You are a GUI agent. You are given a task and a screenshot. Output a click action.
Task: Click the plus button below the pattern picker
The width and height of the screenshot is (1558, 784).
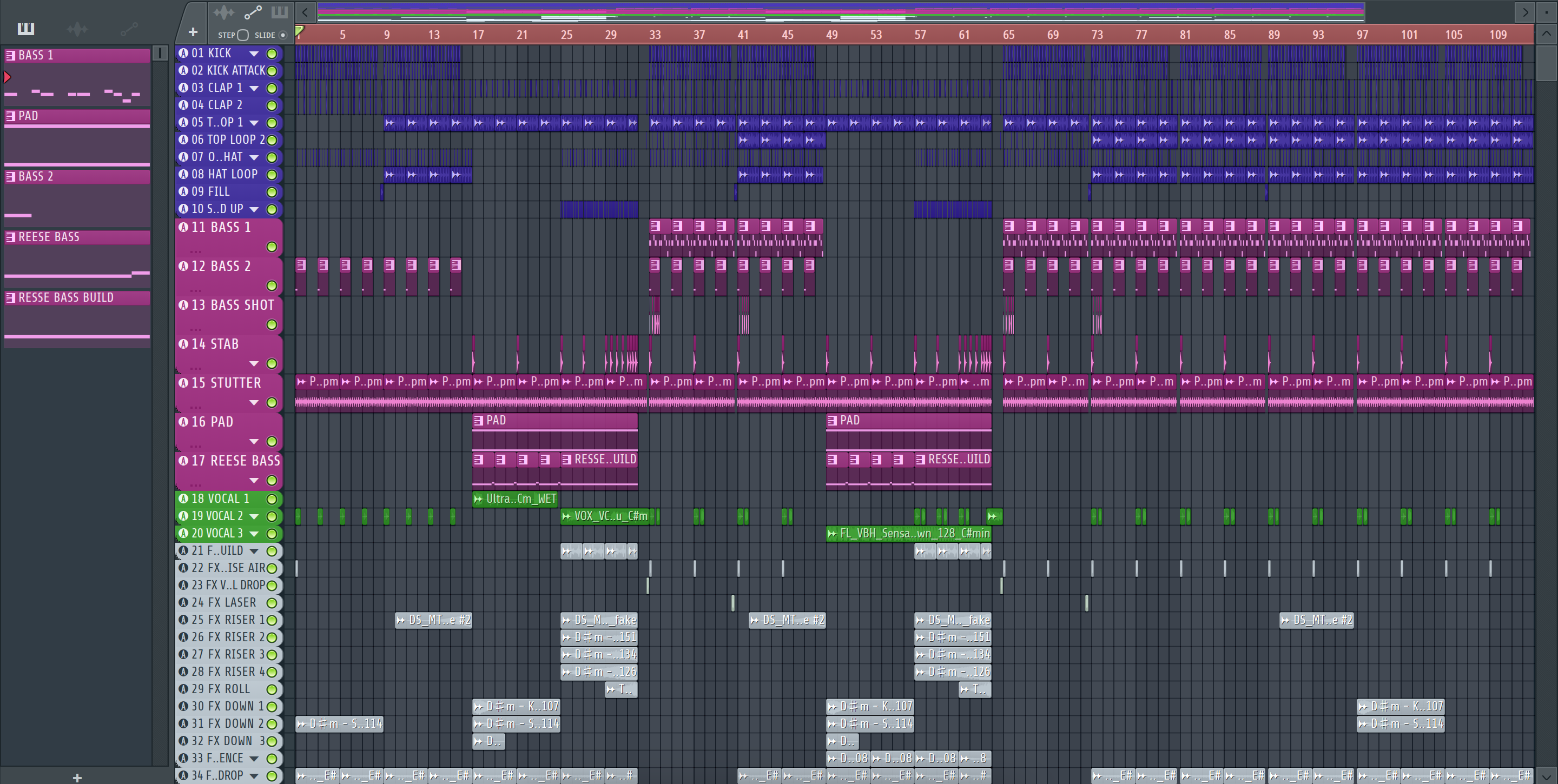(77, 778)
